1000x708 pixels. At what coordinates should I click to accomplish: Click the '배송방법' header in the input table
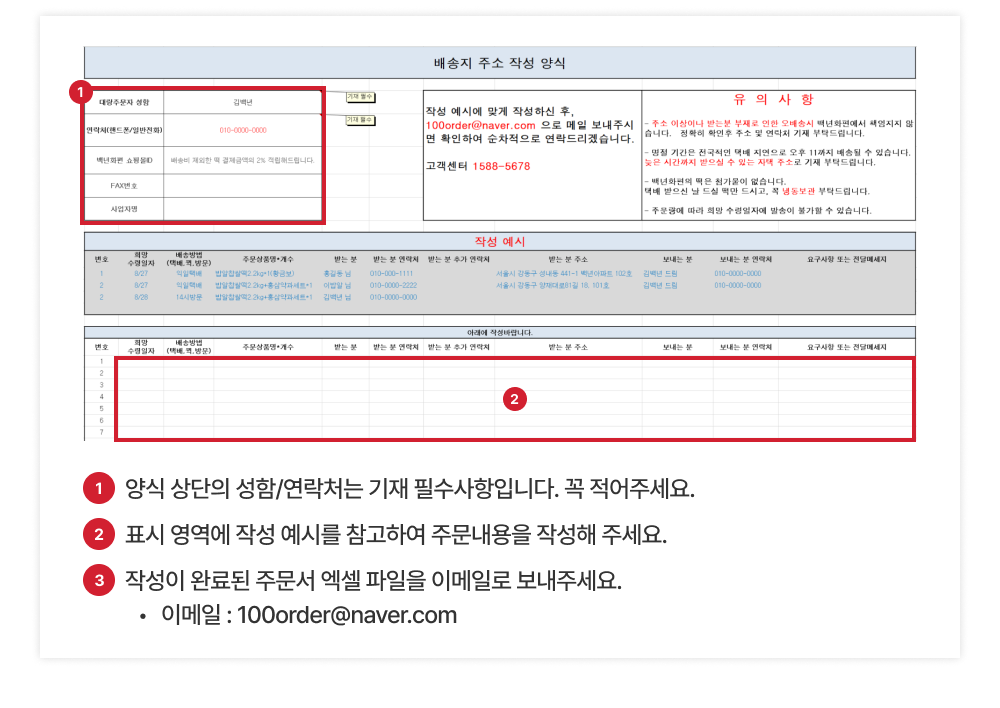pyautogui.click(x=189, y=347)
